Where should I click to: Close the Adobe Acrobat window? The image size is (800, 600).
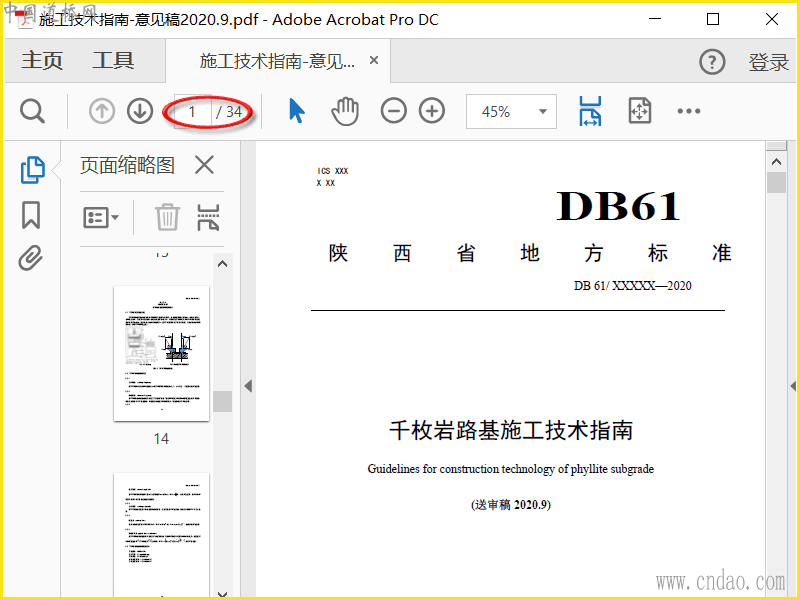click(x=772, y=19)
